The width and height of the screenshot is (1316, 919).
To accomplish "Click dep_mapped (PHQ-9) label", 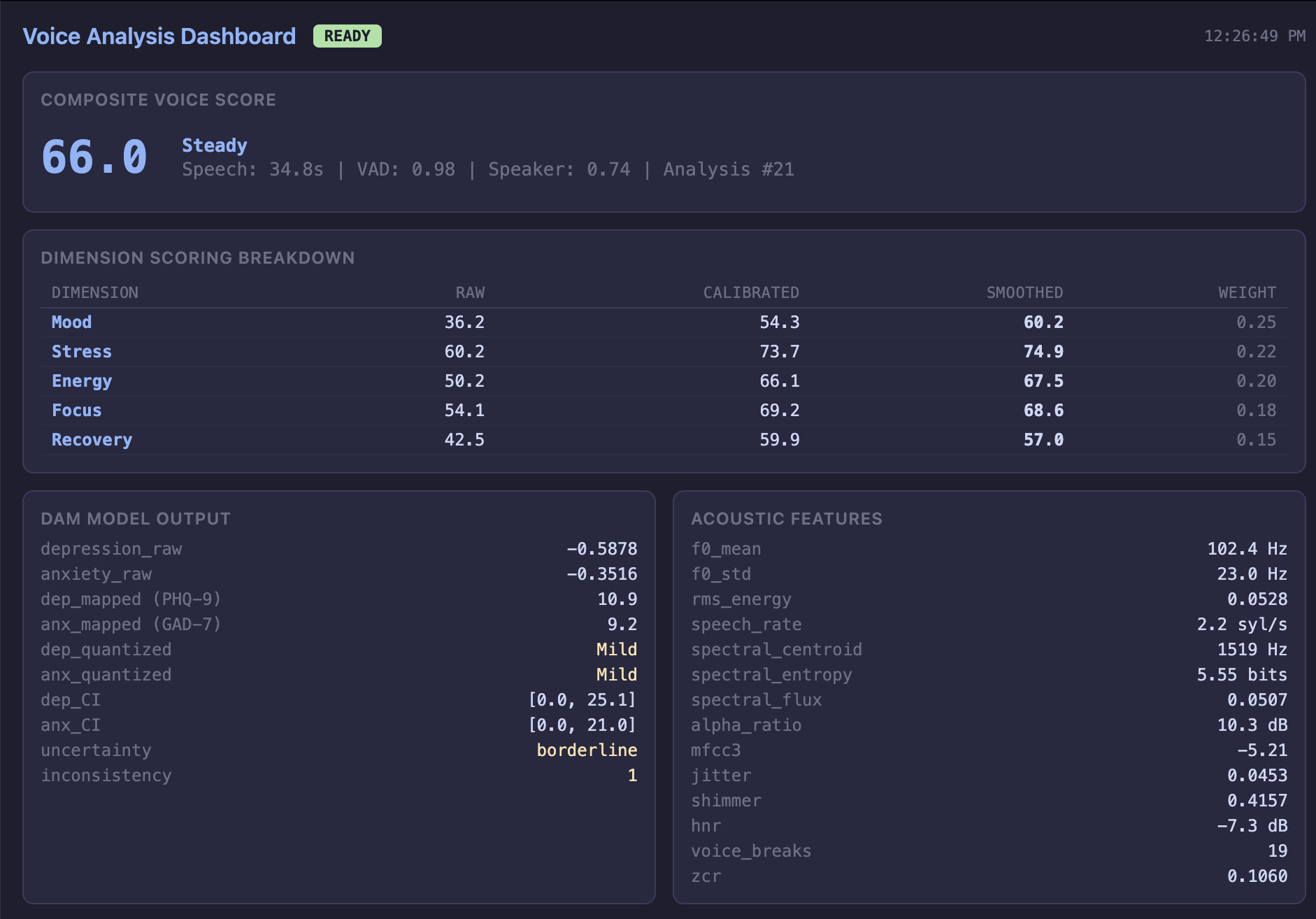I will (x=131, y=599).
